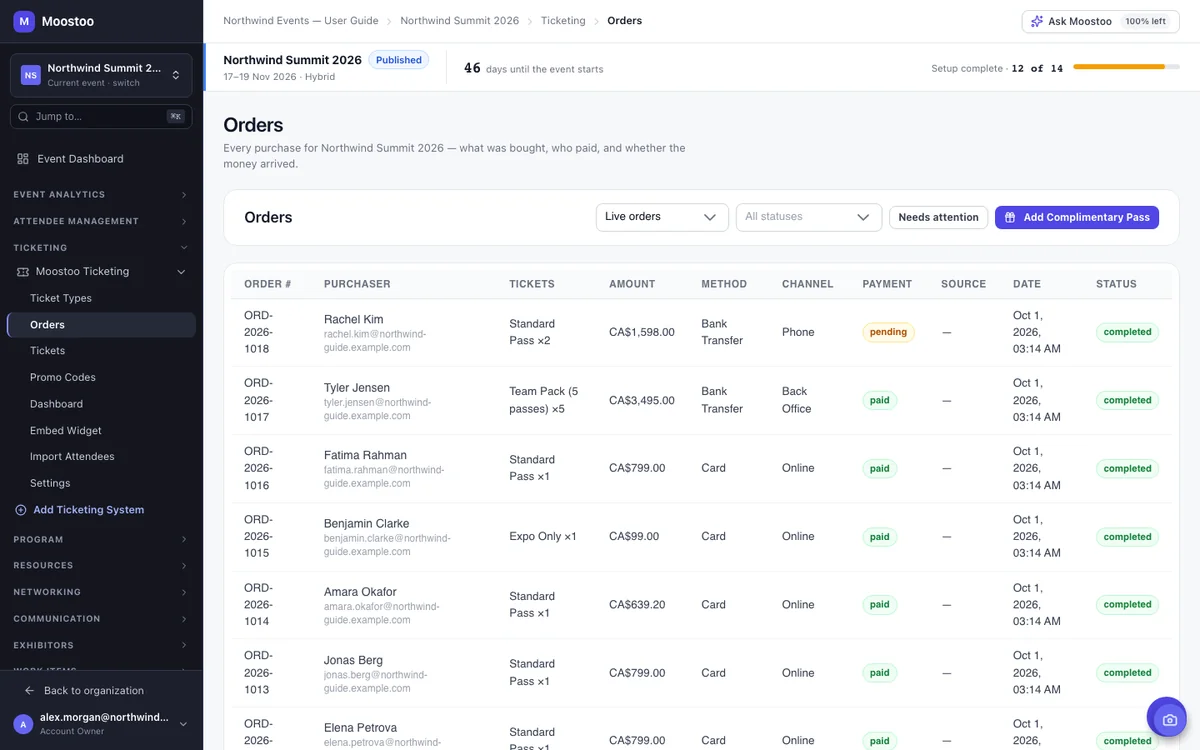Click the sparkle icon in Ask Moostoo
Image resolution: width=1200 pixels, height=750 pixels.
(1037, 21)
